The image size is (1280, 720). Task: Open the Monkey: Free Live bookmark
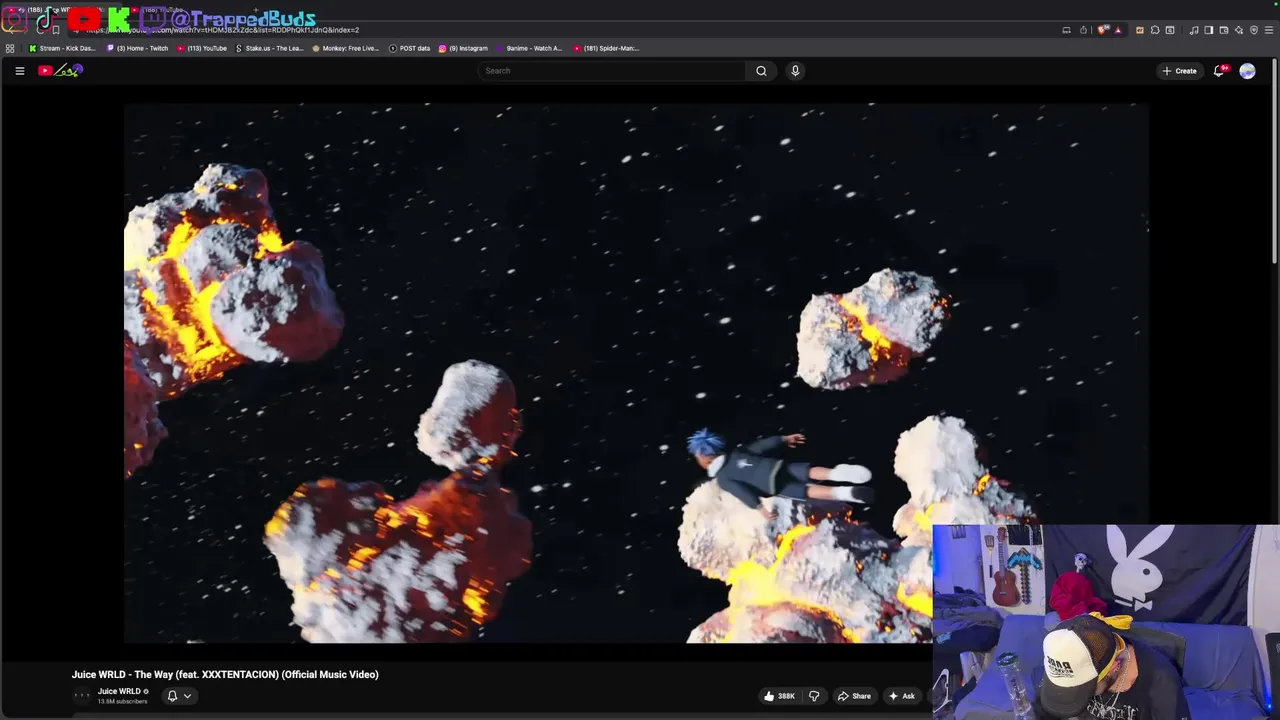click(x=346, y=48)
